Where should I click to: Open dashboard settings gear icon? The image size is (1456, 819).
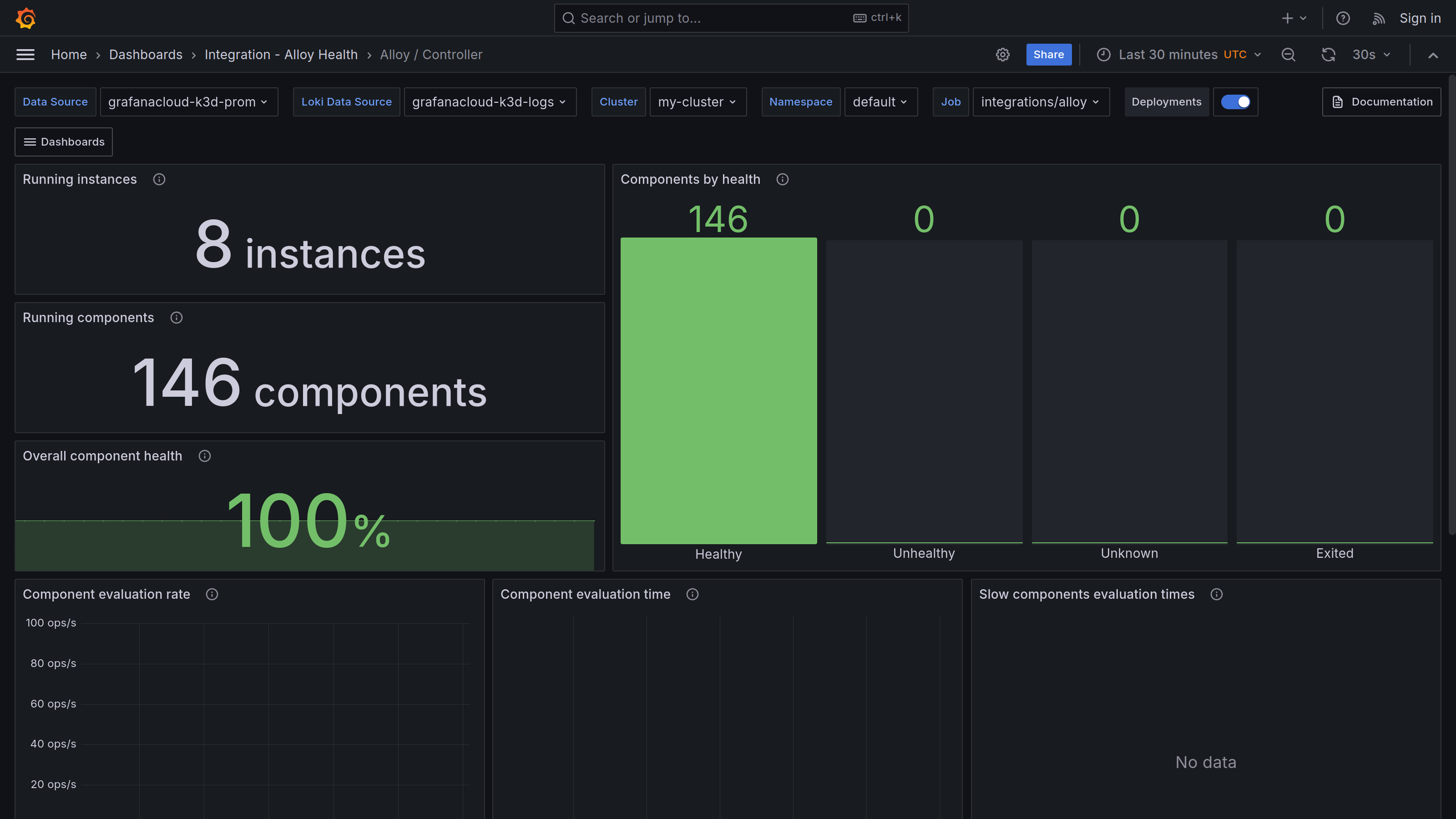(1003, 54)
